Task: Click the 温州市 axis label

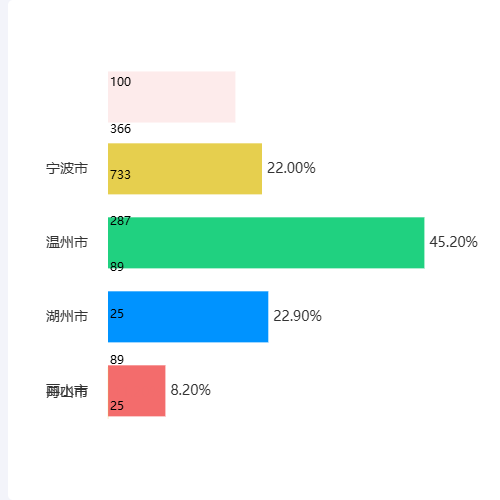Action: click(x=67, y=242)
